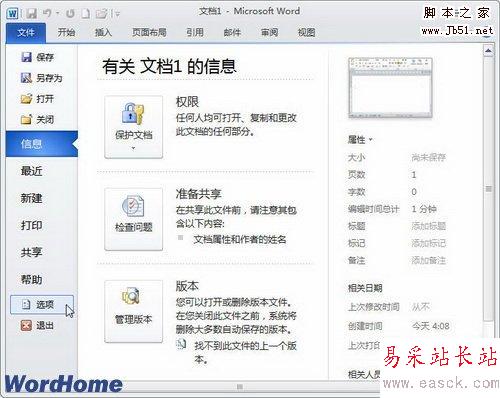Switch to the 开始 tab
This screenshot has height=398, width=500.
(66, 32)
